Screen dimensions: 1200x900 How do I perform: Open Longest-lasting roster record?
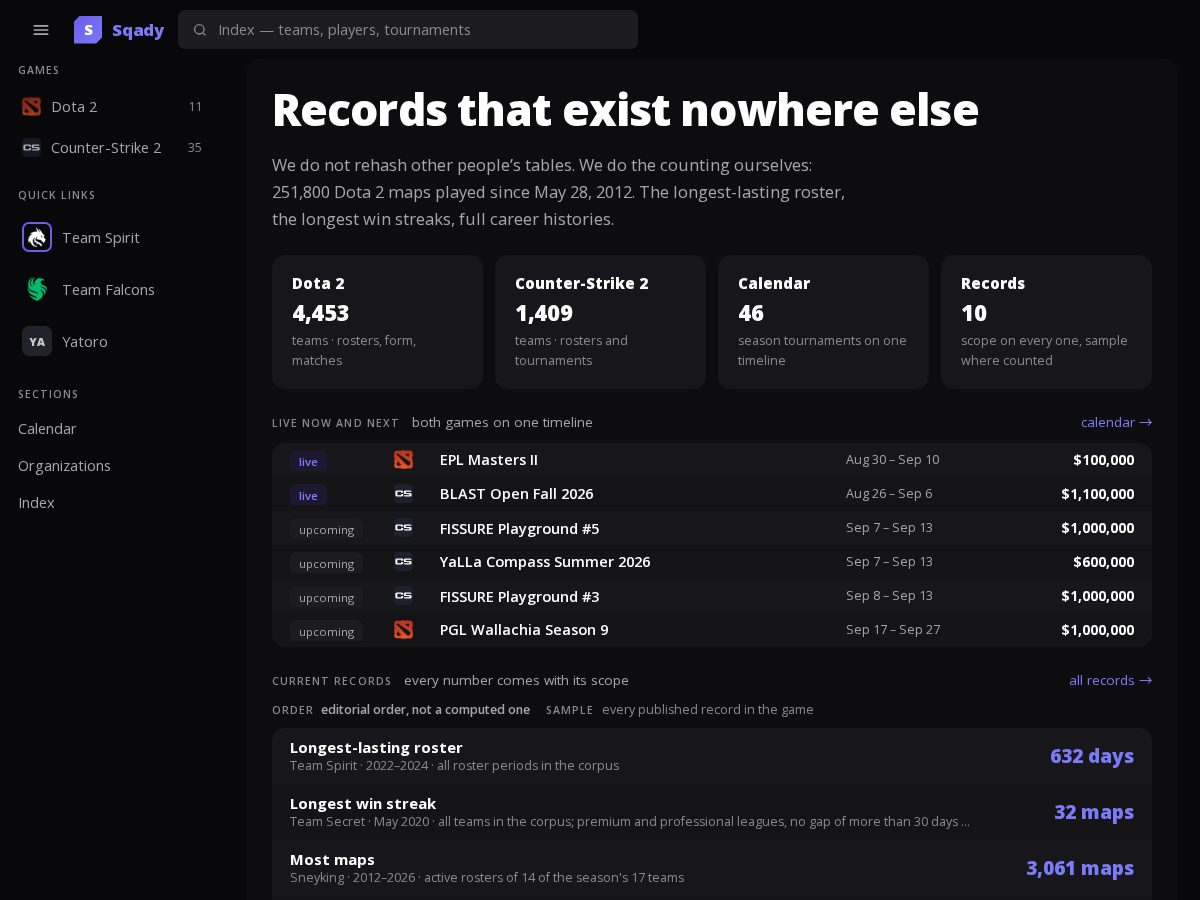click(x=712, y=756)
